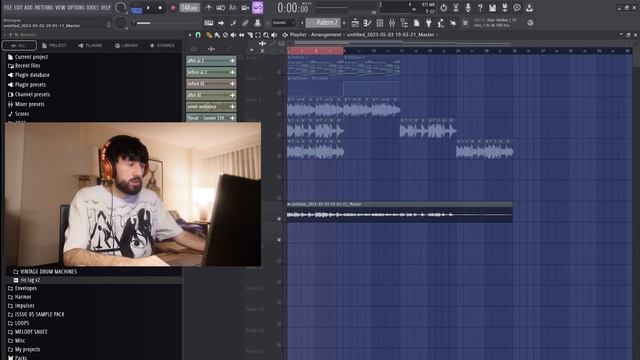Toggle the playlist snap magnet icon
This screenshot has width=640, height=360.
point(198,35)
